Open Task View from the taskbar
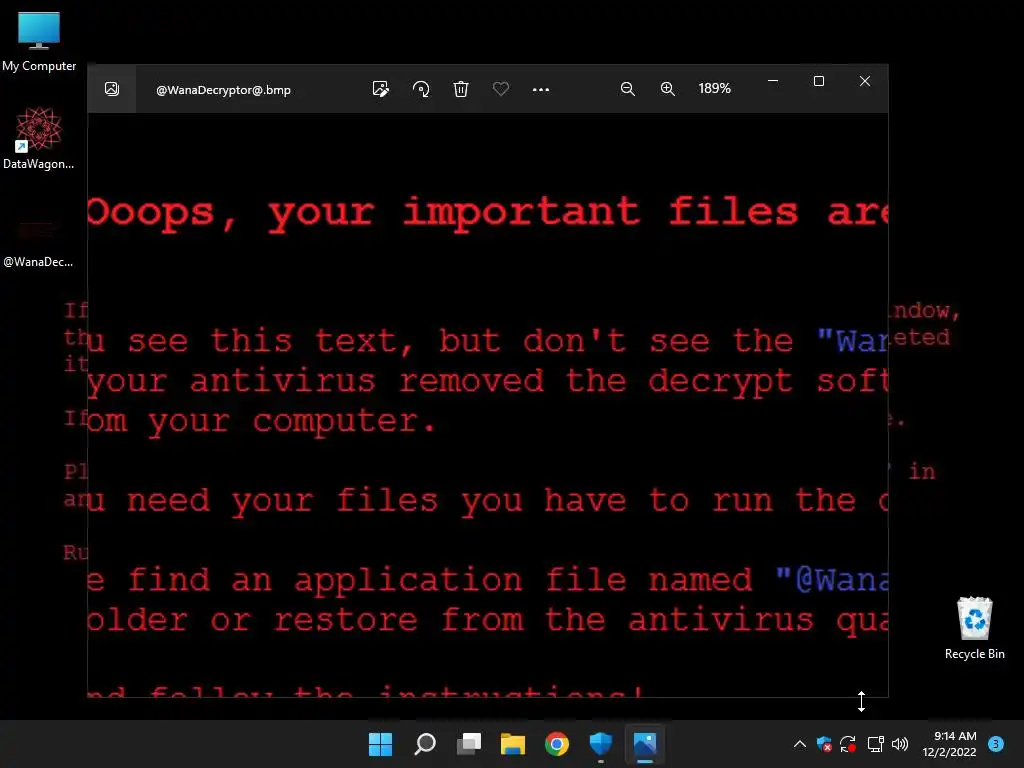This screenshot has height=768, width=1024. coord(469,744)
